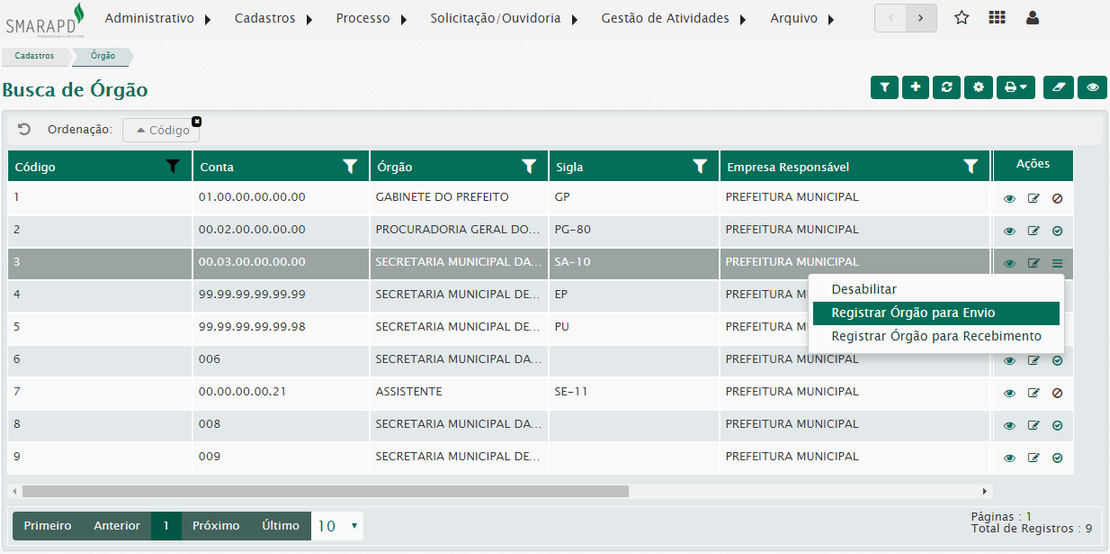Click the add new Órgão plus icon

pos(915,88)
